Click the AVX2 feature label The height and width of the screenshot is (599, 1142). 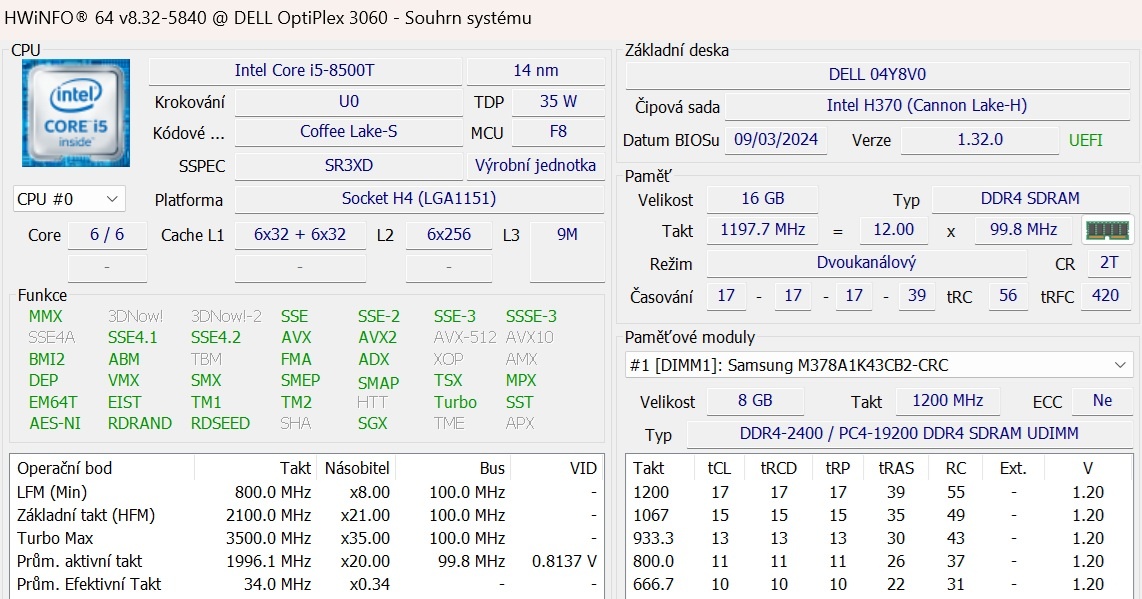tap(377, 338)
